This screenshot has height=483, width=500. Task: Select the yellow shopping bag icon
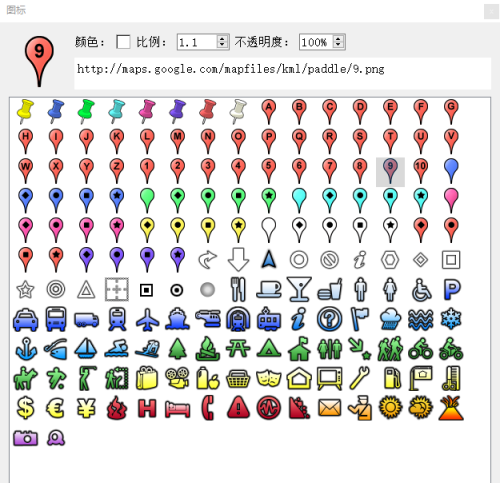point(147,378)
